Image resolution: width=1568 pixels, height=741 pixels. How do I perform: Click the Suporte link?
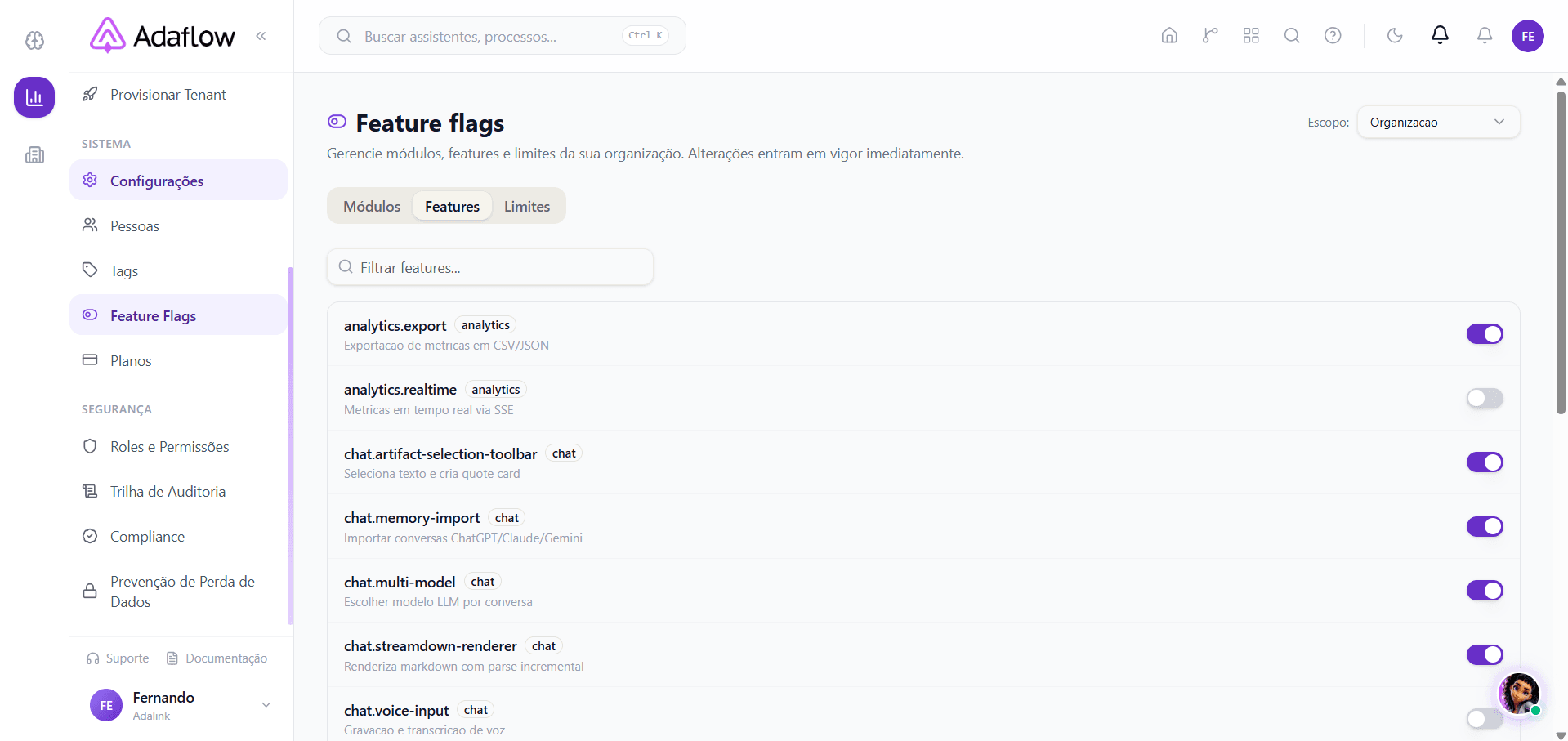118,658
